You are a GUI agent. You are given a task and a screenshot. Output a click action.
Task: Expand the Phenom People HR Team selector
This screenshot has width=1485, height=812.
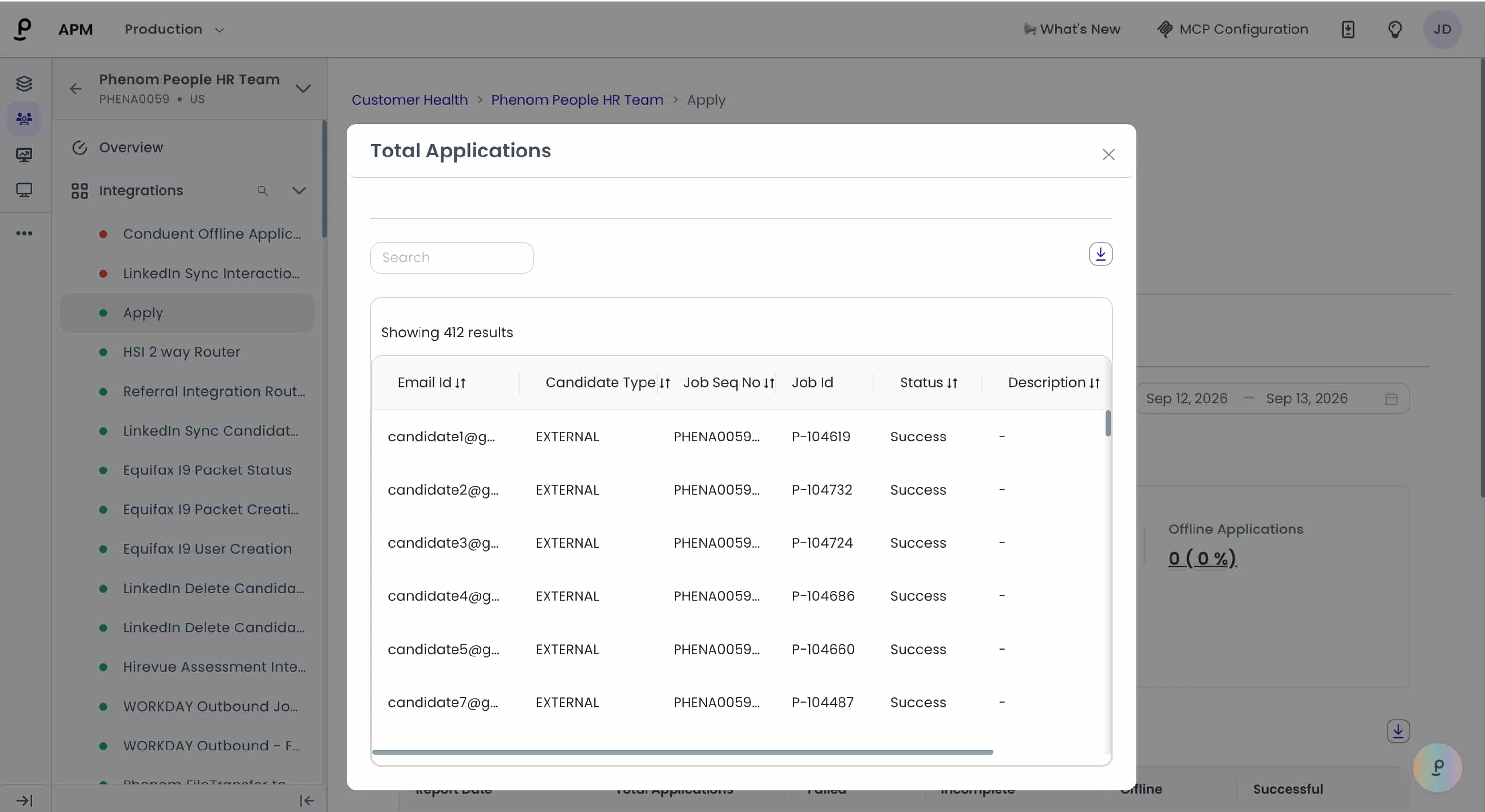(303, 88)
